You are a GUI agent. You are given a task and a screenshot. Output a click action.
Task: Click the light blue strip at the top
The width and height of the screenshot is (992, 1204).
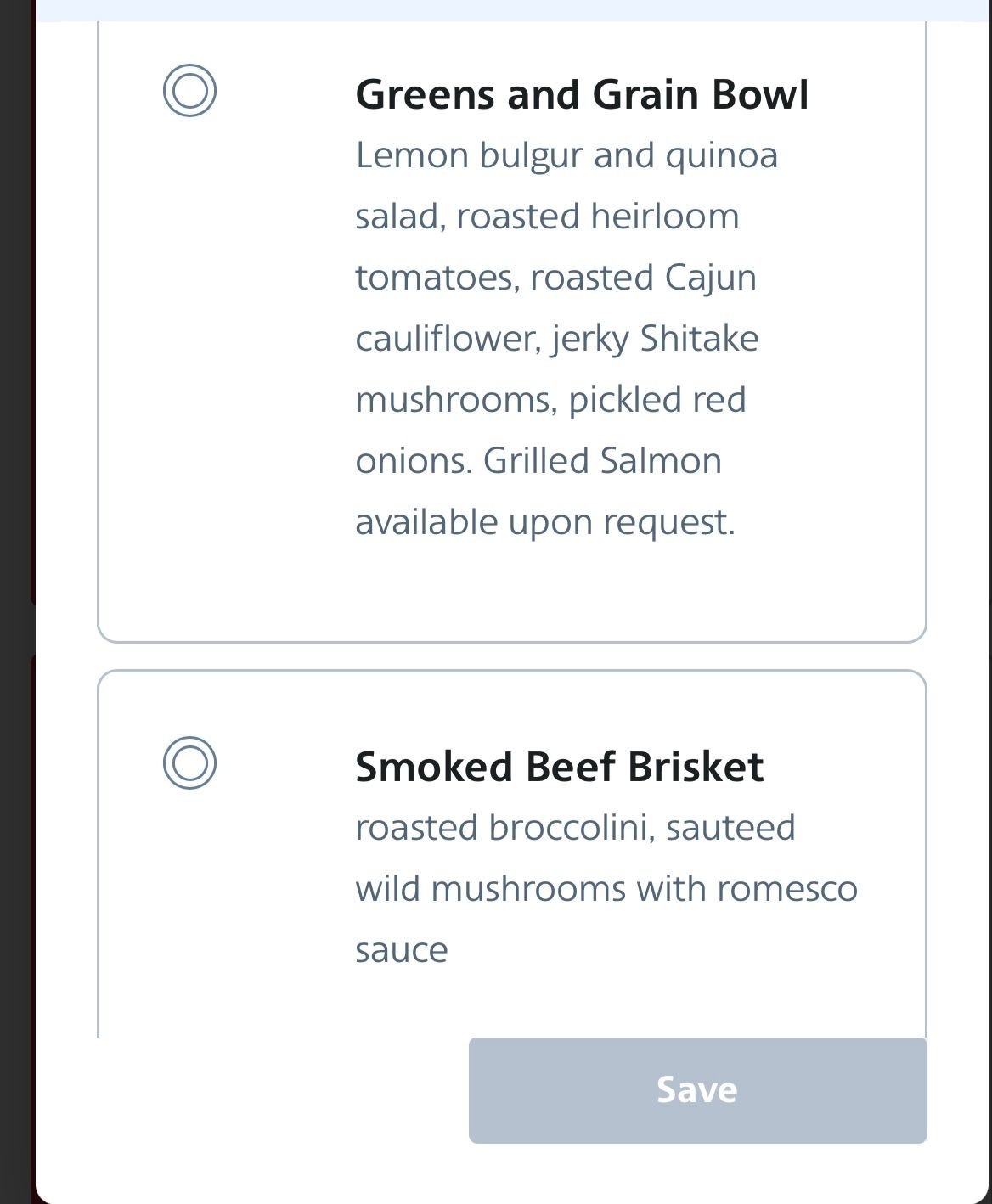click(510, 9)
